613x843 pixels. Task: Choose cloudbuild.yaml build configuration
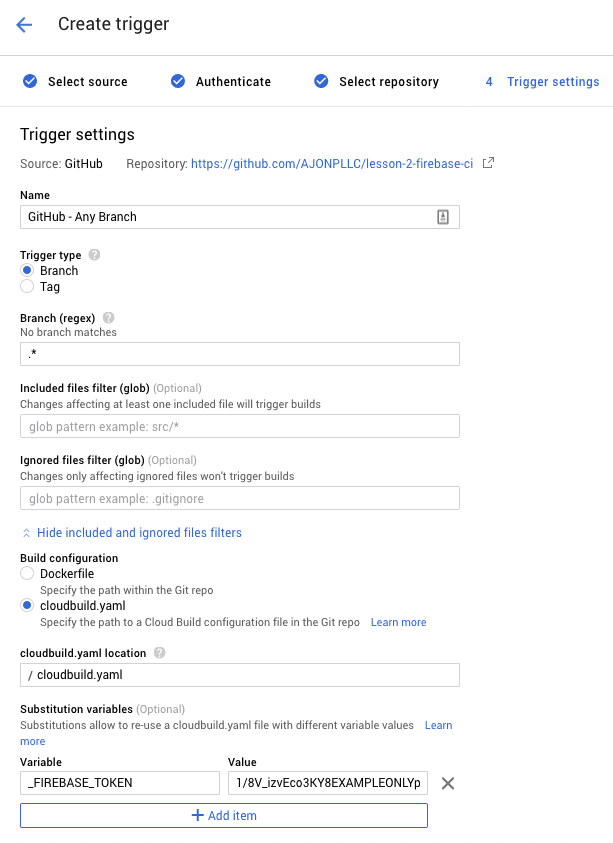[27, 605]
